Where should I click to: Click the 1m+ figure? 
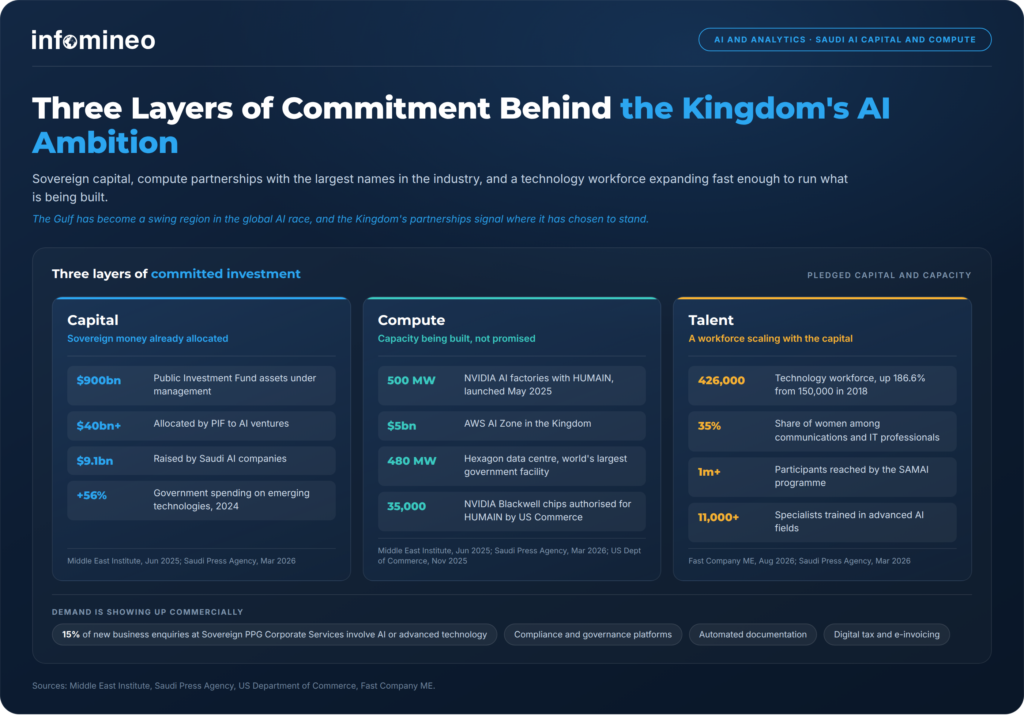pyautogui.click(x=709, y=471)
